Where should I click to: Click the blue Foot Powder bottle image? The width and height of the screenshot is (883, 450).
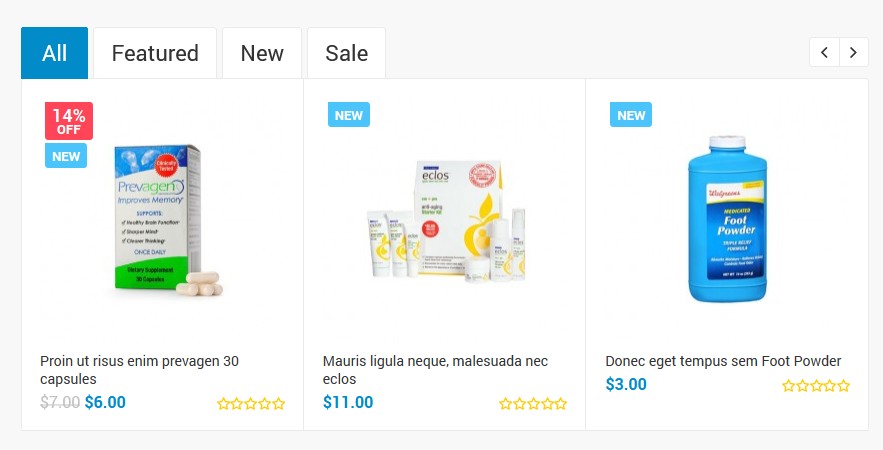coord(727,220)
